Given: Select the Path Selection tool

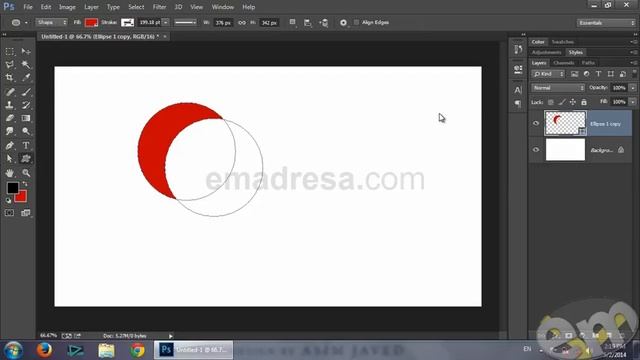Looking at the screenshot, I should (9, 158).
